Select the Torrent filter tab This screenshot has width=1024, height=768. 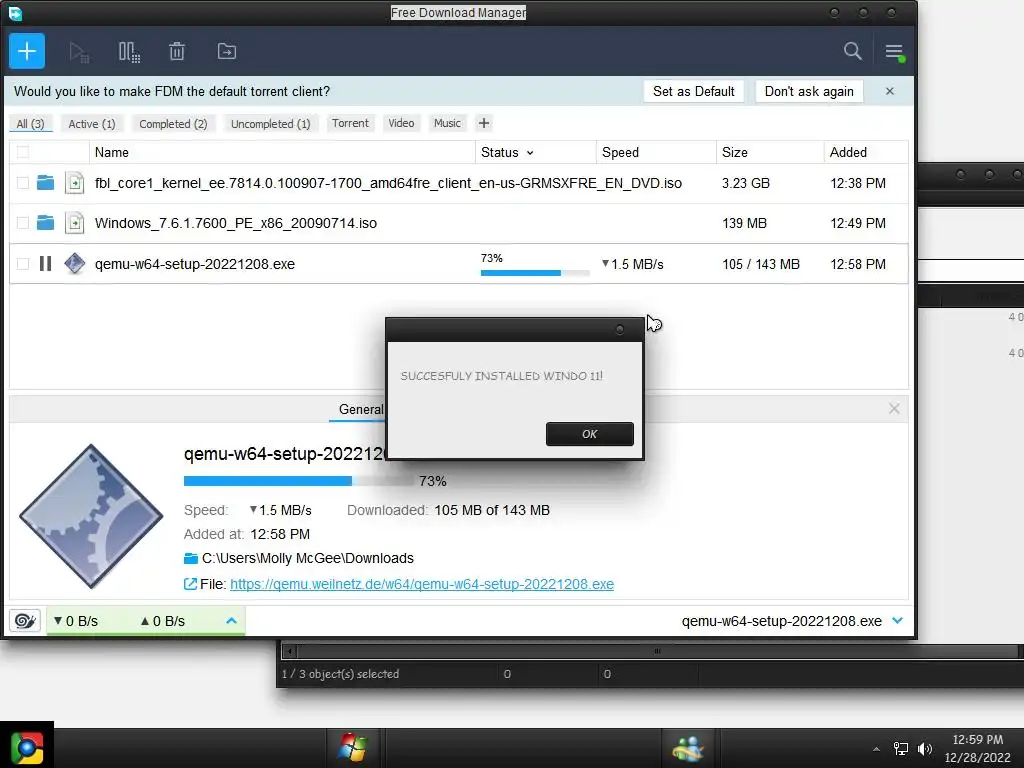coord(350,123)
